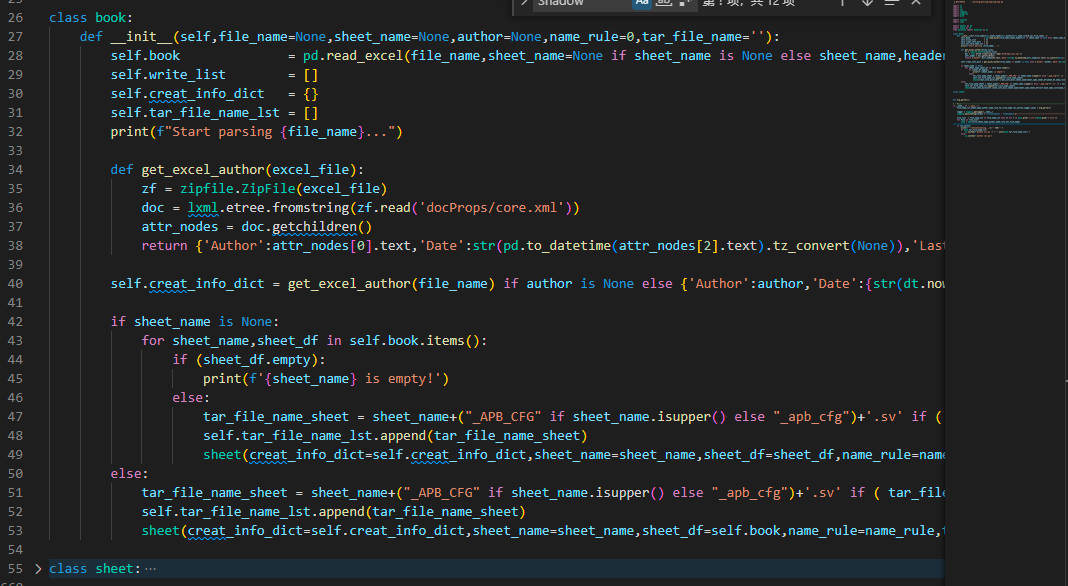Toggle Match Case in the find widget
Screen dimensions: 1068x586
(642, 3)
